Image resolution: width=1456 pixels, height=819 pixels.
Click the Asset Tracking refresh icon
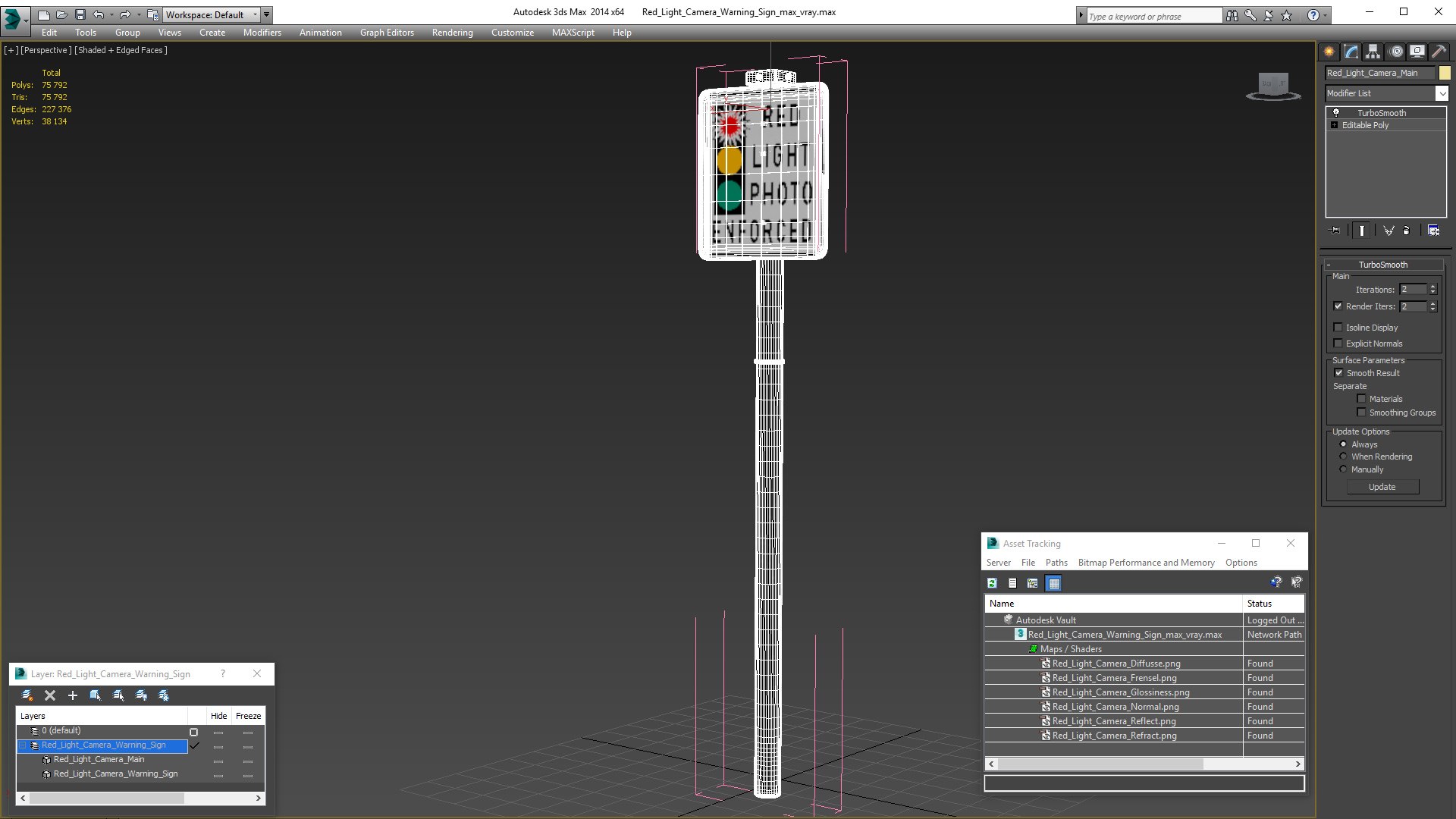tap(992, 583)
